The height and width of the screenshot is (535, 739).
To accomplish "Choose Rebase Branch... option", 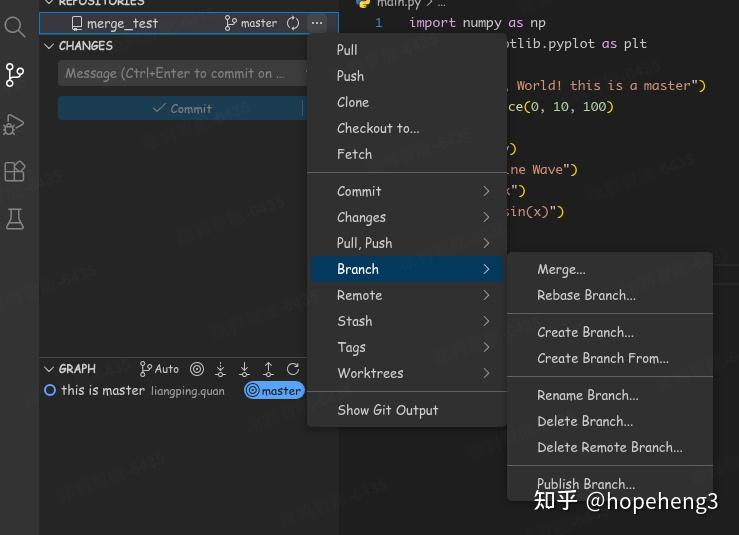I will pyautogui.click(x=610, y=296).
